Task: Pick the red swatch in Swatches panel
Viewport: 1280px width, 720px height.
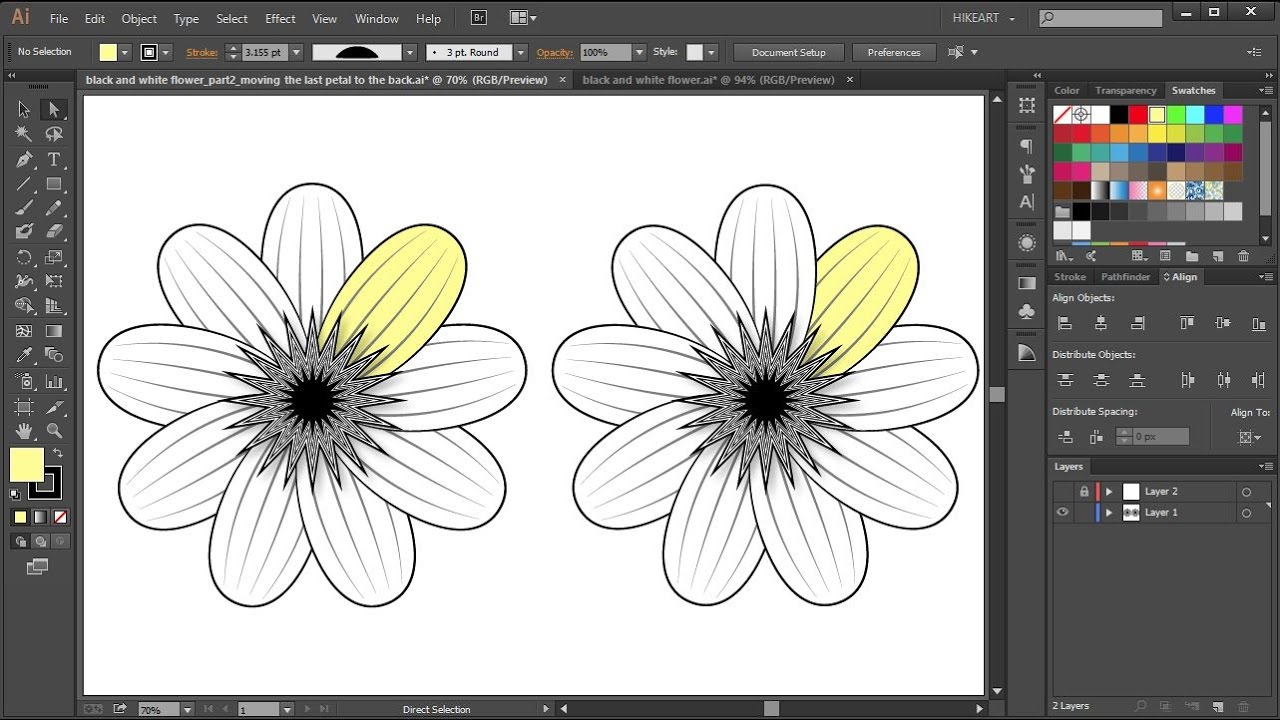Action: (x=1138, y=115)
